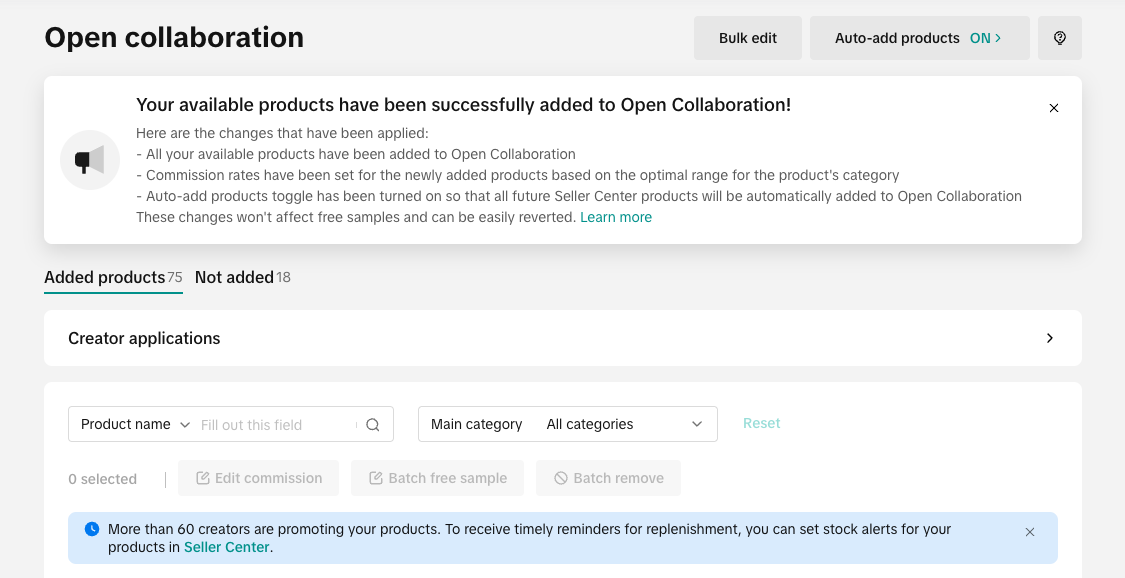1125x578 pixels.
Task: Switch to the Added products tab
Action: [105, 277]
